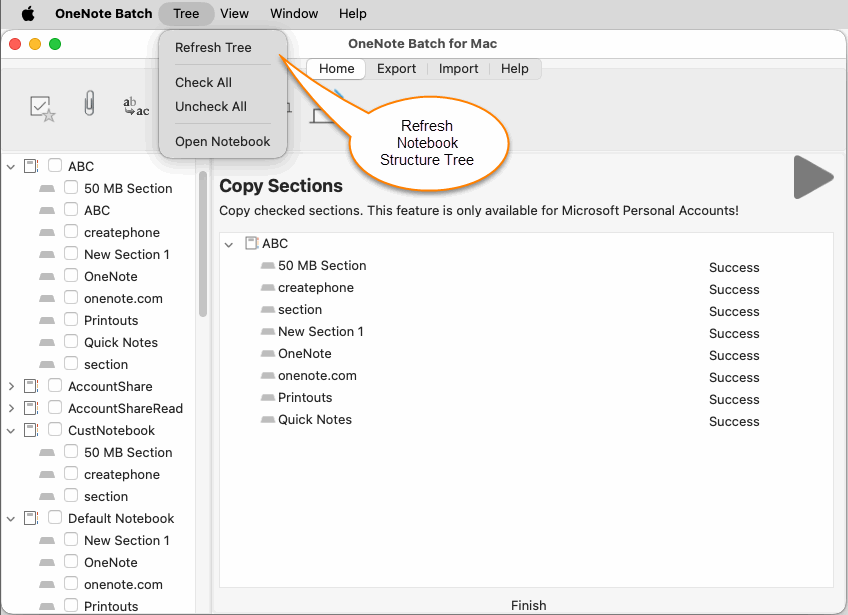This screenshot has height=615, width=848.
Task: Click the Finish button
Action: tap(529, 605)
